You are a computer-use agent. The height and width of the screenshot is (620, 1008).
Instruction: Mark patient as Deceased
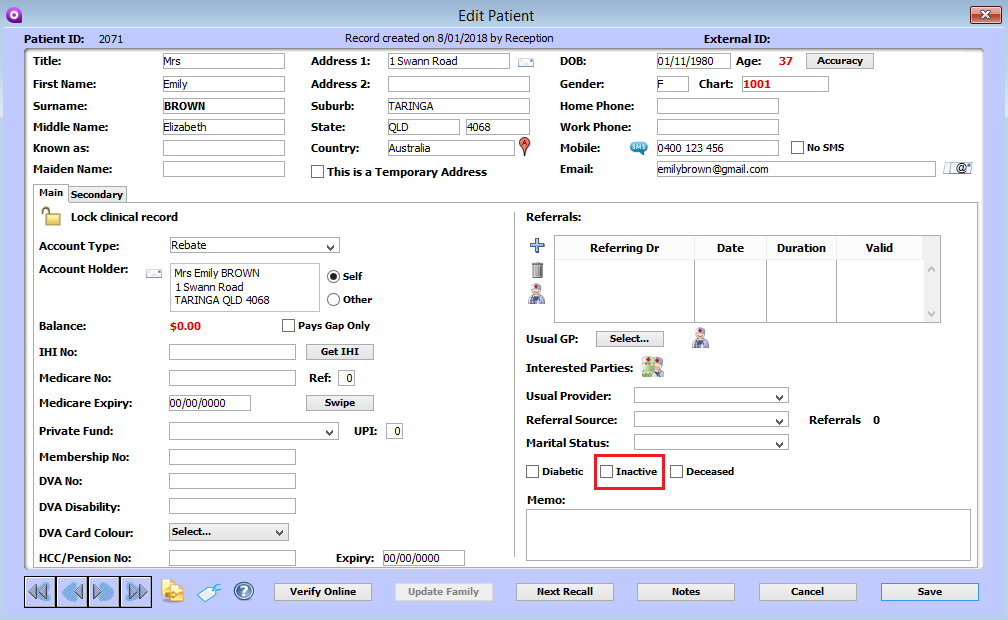pos(676,471)
